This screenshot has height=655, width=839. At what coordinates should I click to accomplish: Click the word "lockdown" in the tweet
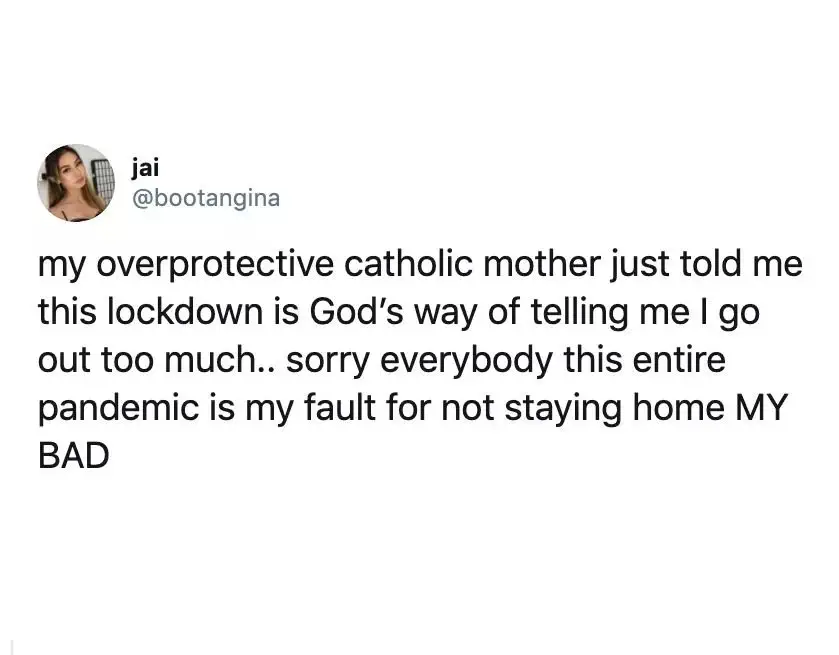point(186,311)
